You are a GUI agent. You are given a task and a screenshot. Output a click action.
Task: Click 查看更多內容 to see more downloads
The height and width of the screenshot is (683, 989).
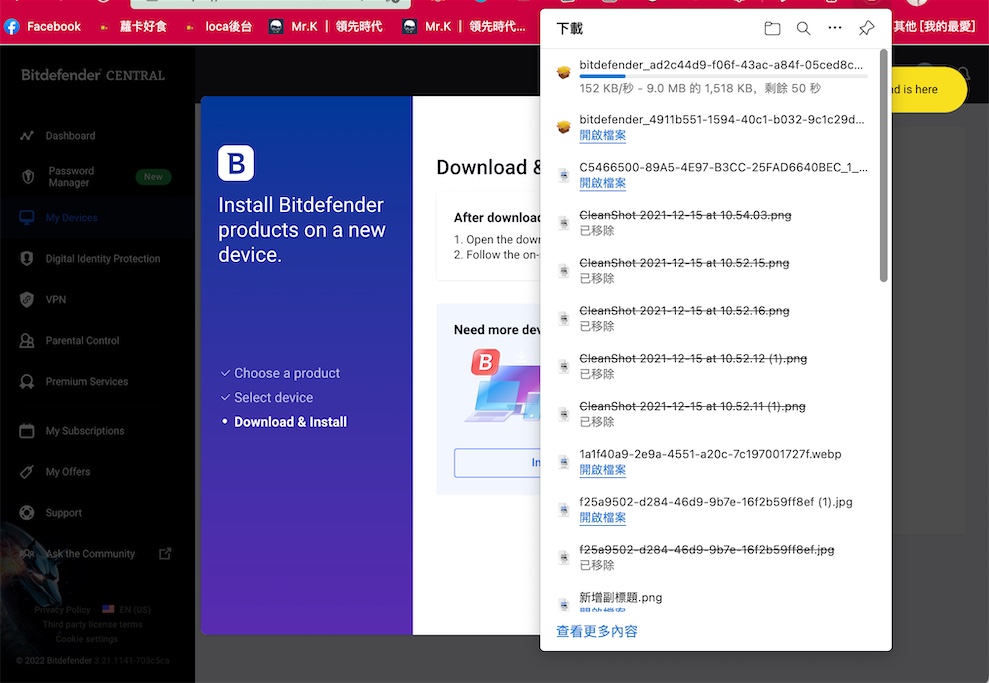(x=597, y=631)
